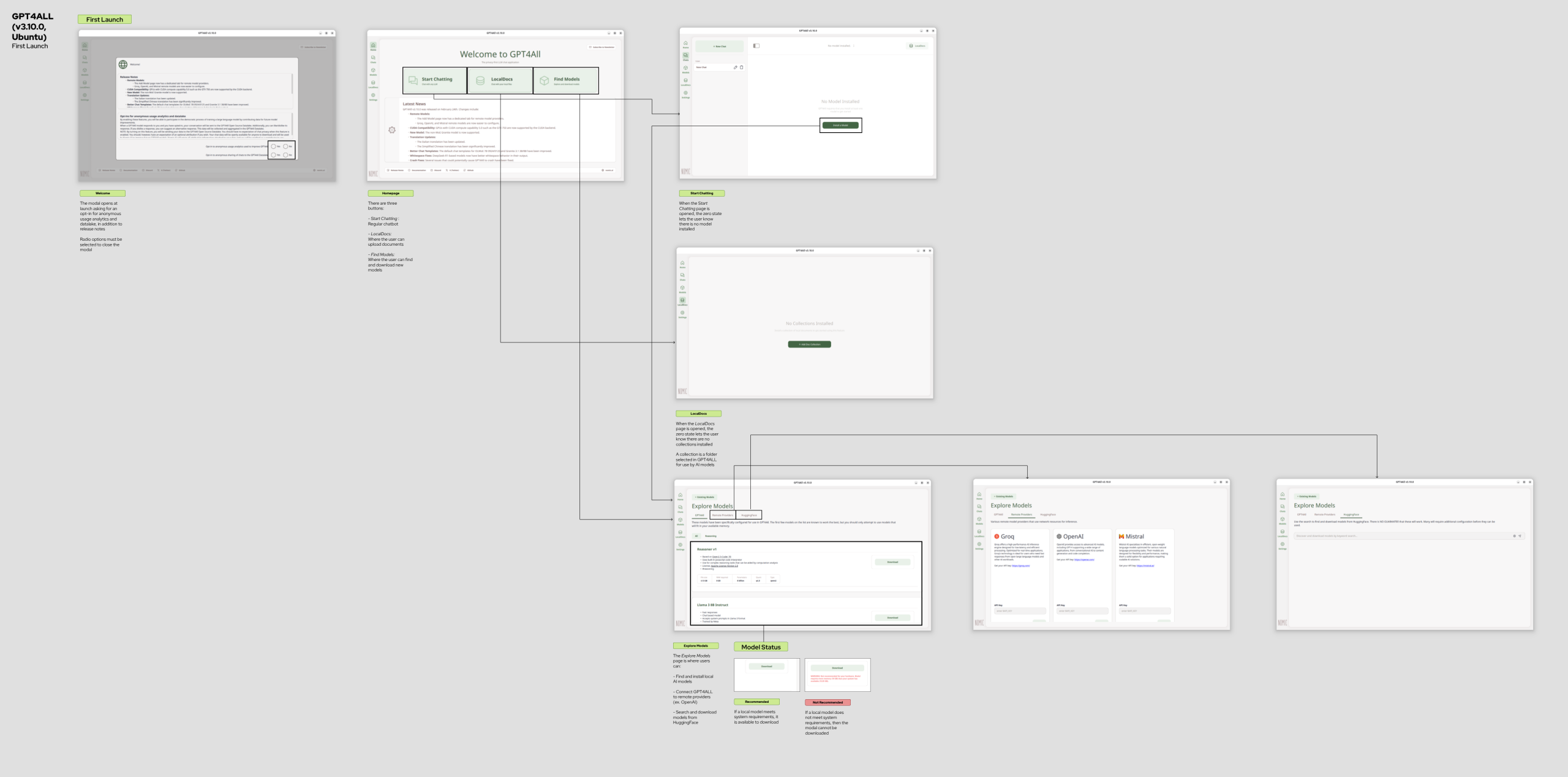Viewport: 1568px width, 777px height.
Task: Open Chats icon in No Collections window sidebar
Action: click(682, 276)
